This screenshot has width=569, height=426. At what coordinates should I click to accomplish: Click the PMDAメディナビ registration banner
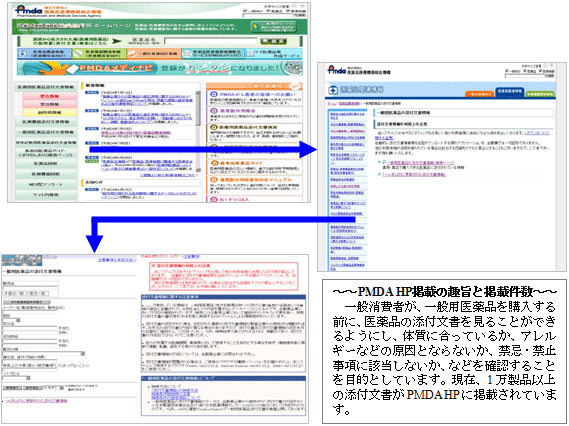click(x=160, y=68)
